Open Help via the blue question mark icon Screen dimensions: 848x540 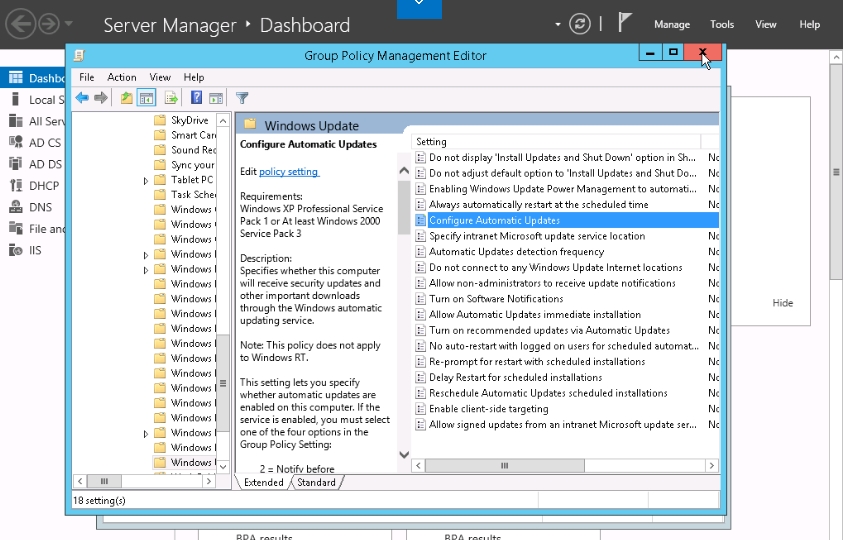(197, 98)
